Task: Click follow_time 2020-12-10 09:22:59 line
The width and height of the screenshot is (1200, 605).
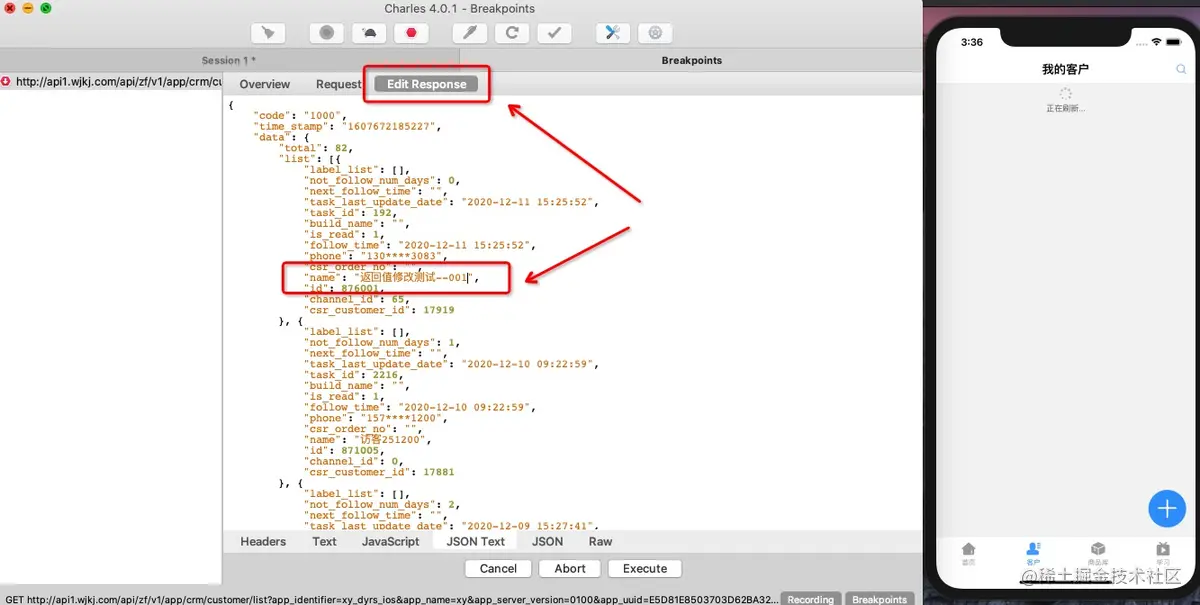Action: tap(420, 407)
